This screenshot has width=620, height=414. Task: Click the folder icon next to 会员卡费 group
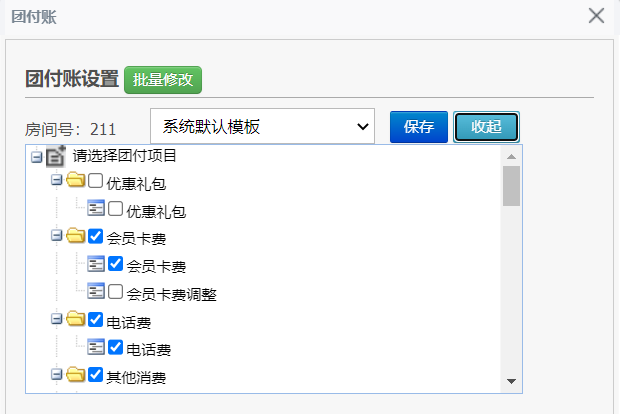tap(76, 236)
